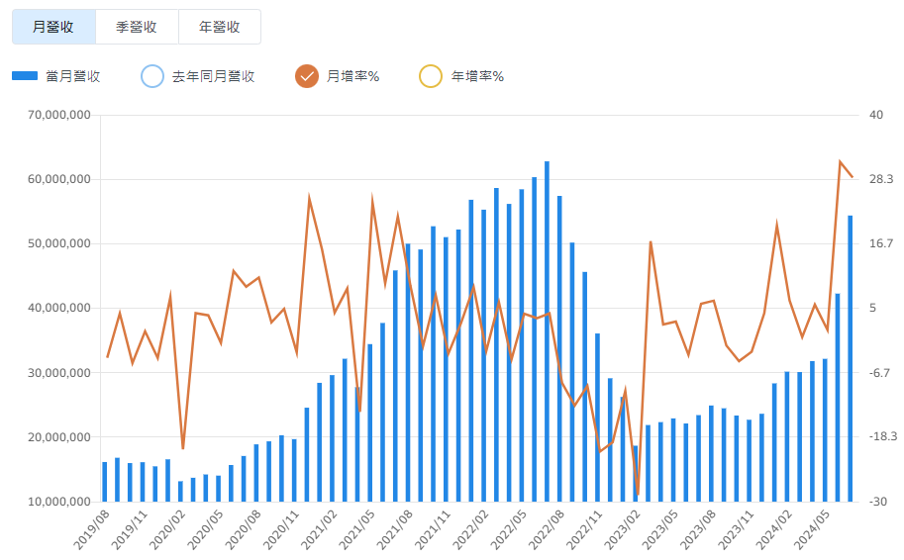Open the 季營收 tab
This screenshot has width=904, height=560.
click(137, 27)
